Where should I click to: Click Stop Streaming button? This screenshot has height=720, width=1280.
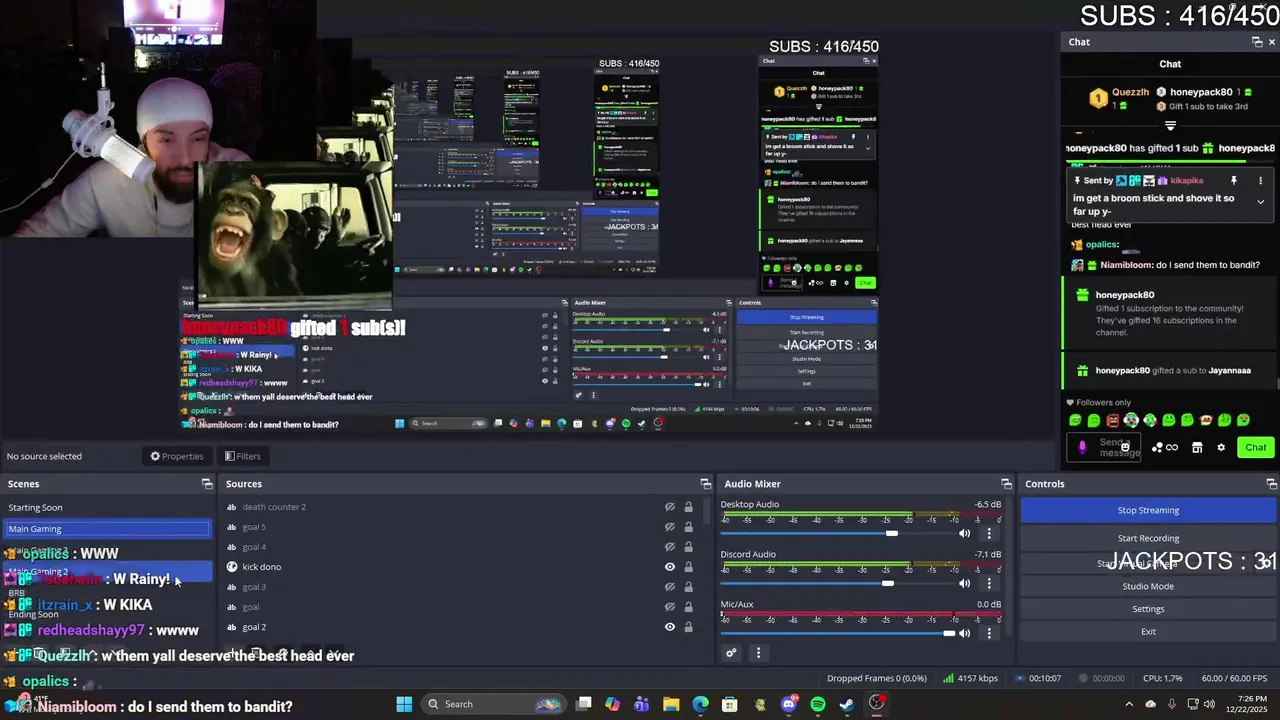(1148, 511)
